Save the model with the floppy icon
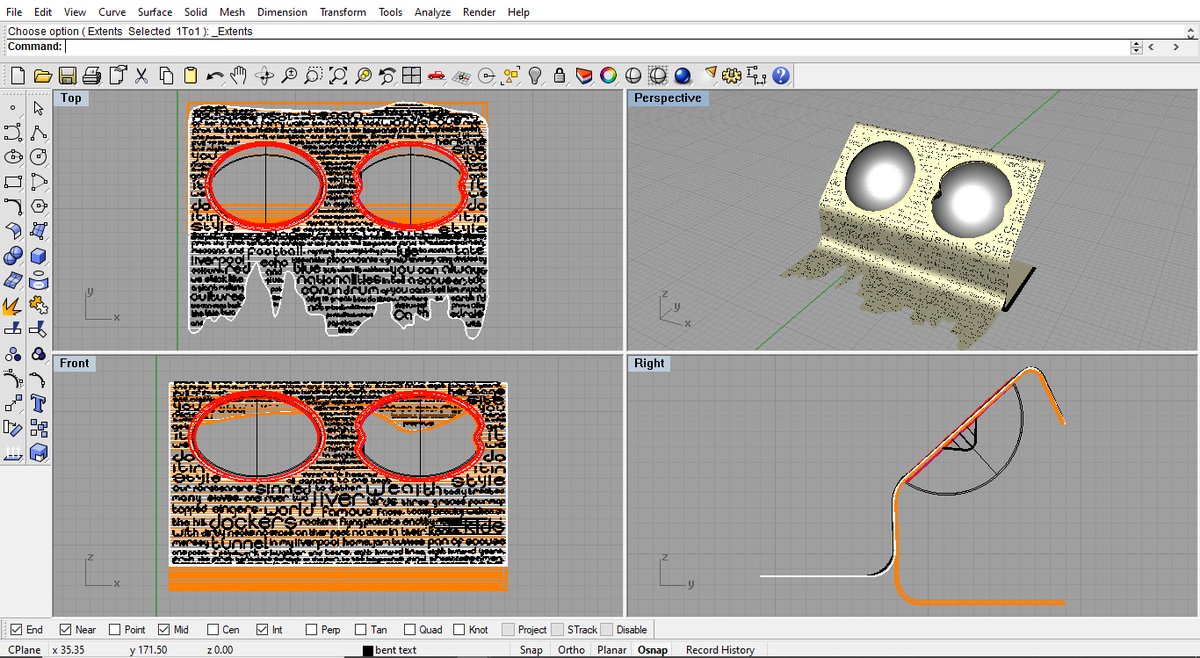1200x658 pixels. (x=67, y=76)
